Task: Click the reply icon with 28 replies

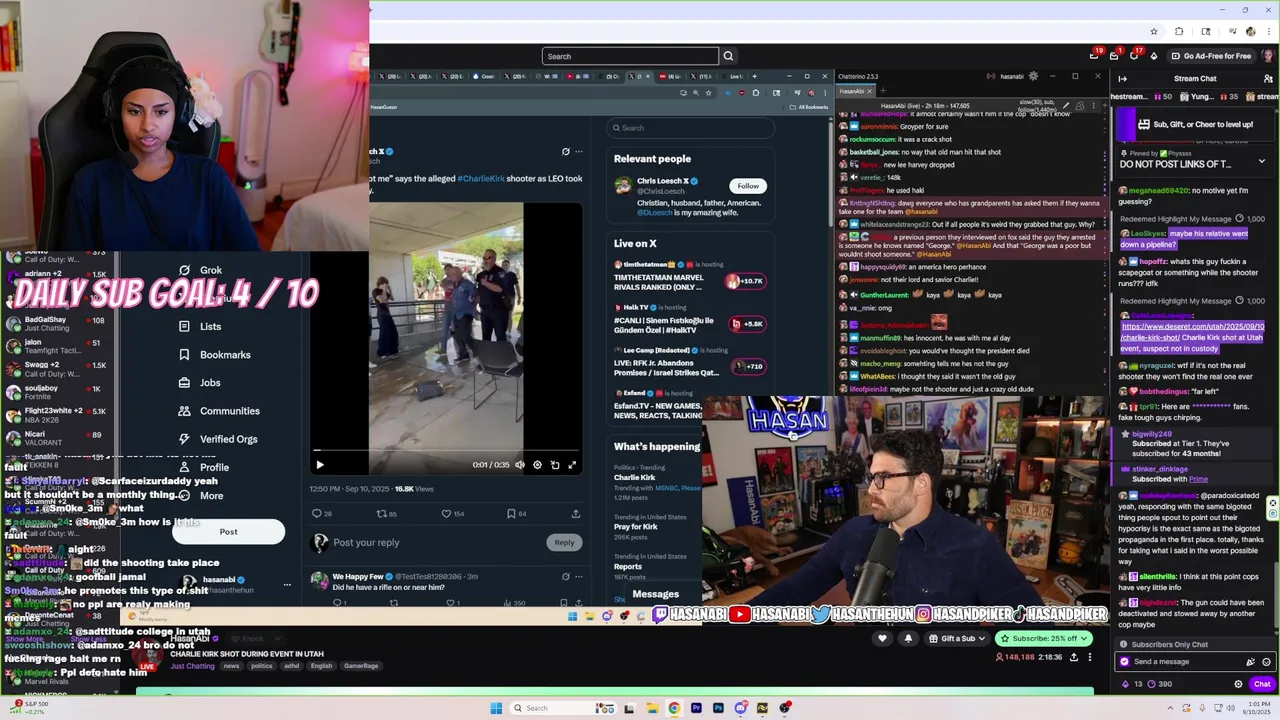Action: [317, 514]
